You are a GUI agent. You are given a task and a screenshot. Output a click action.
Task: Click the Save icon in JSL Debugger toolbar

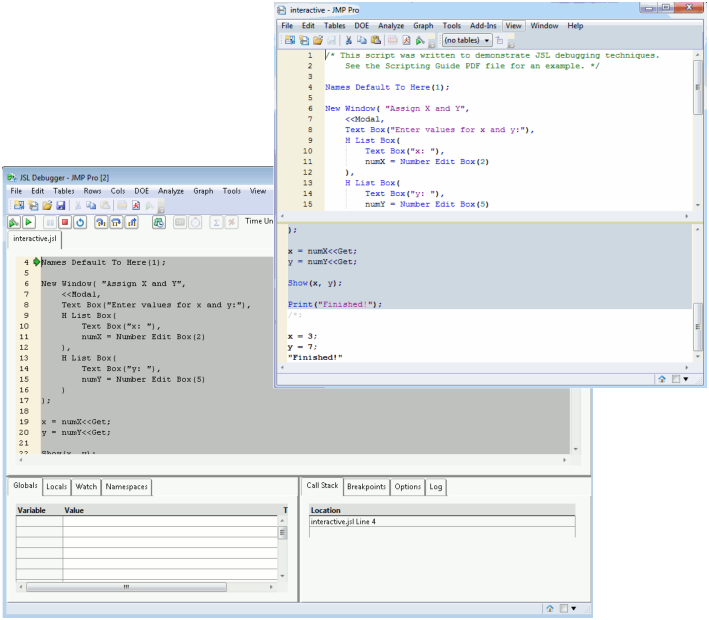(x=60, y=205)
